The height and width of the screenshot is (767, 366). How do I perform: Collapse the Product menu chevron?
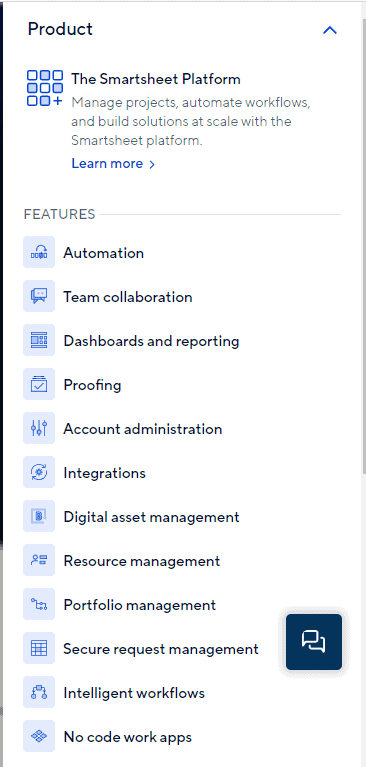330,30
